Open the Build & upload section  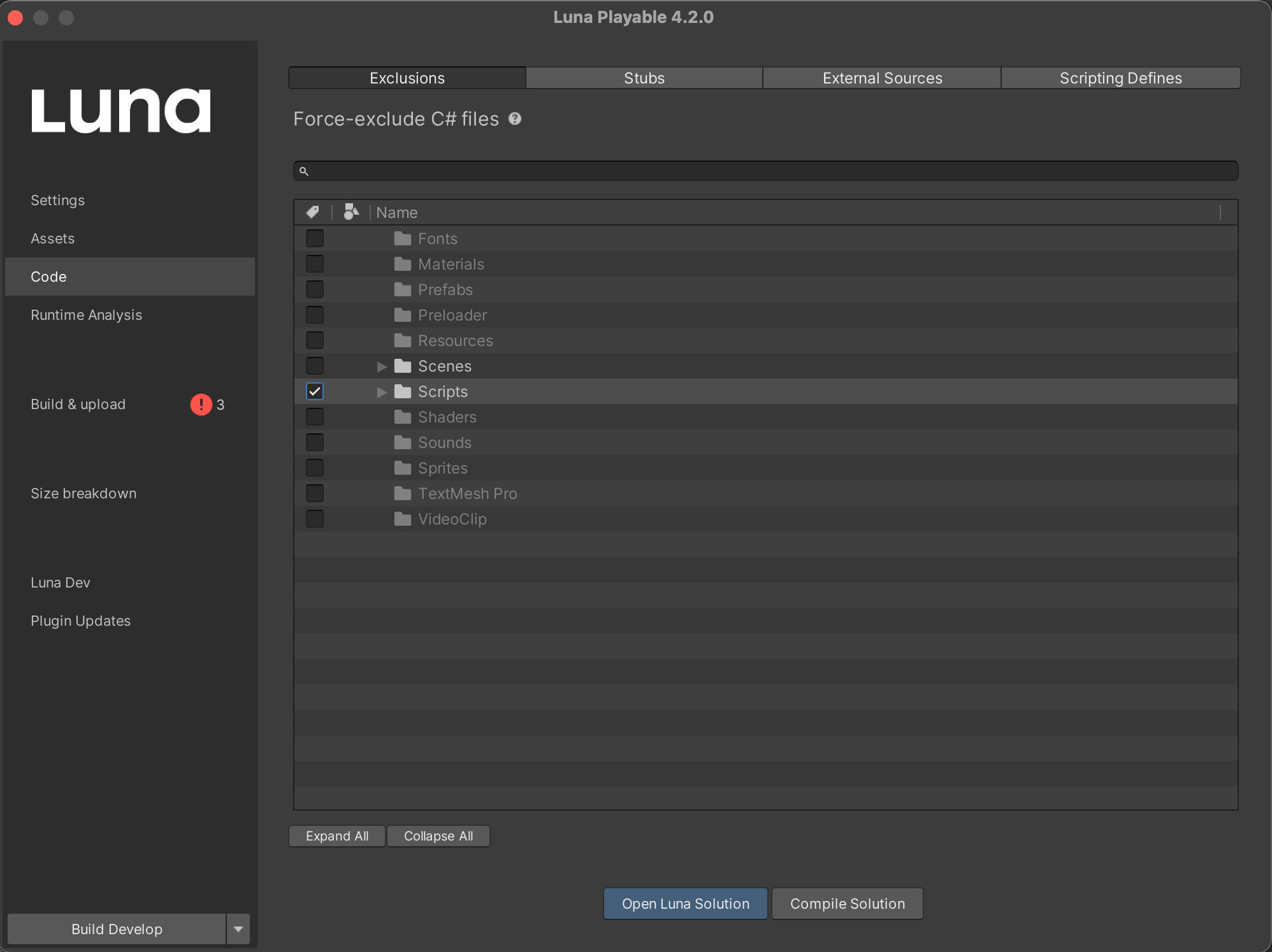pos(130,404)
